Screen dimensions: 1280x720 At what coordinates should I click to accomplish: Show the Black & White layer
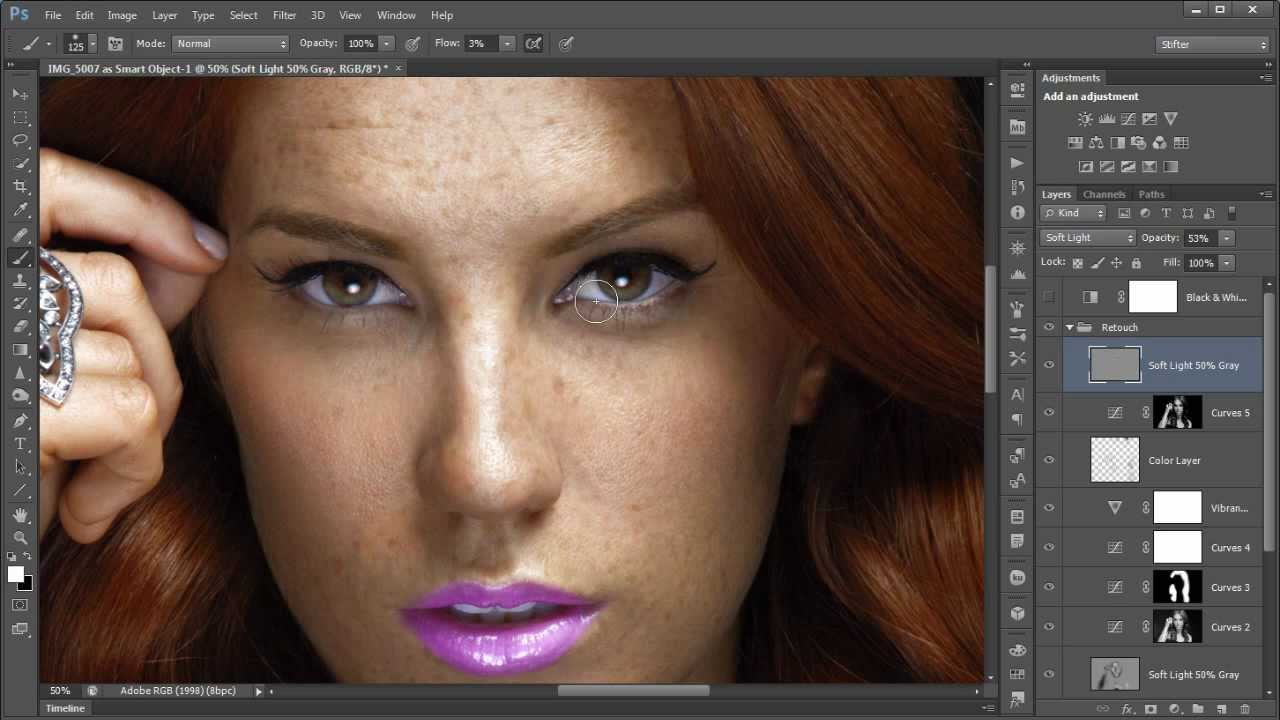[x=1049, y=297]
